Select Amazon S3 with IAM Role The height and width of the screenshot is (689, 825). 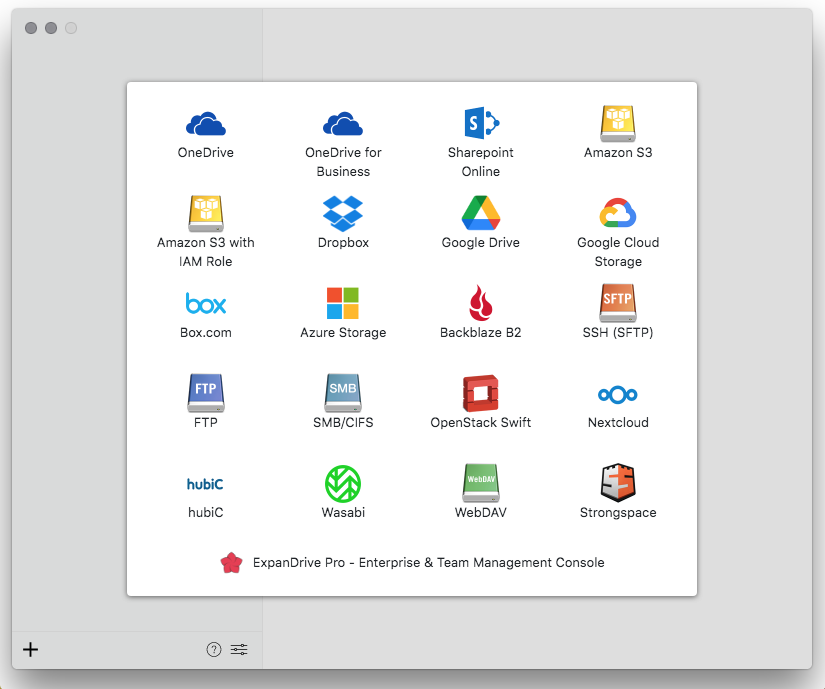click(x=206, y=214)
